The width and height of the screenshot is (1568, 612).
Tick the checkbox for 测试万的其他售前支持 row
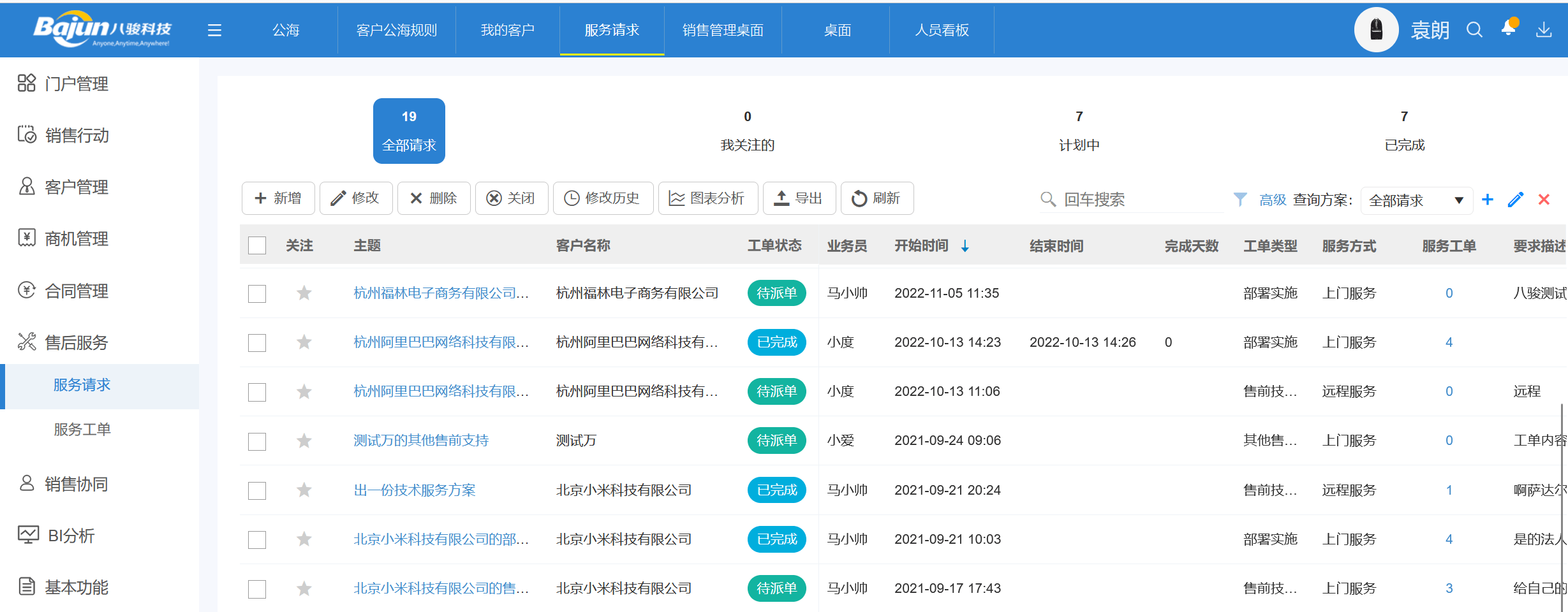pyautogui.click(x=256, y=441)
